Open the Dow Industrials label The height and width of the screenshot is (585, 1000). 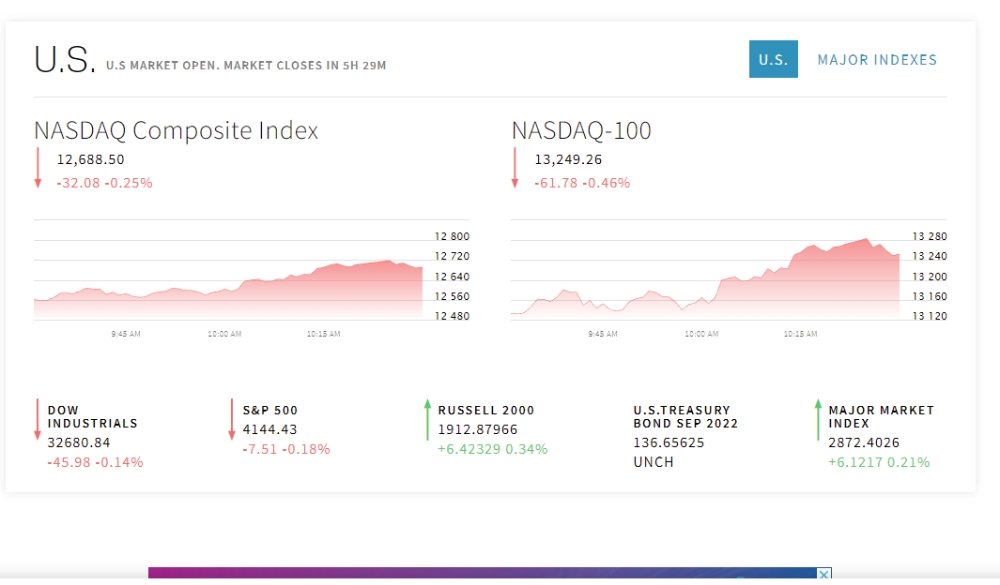(92, 417)
